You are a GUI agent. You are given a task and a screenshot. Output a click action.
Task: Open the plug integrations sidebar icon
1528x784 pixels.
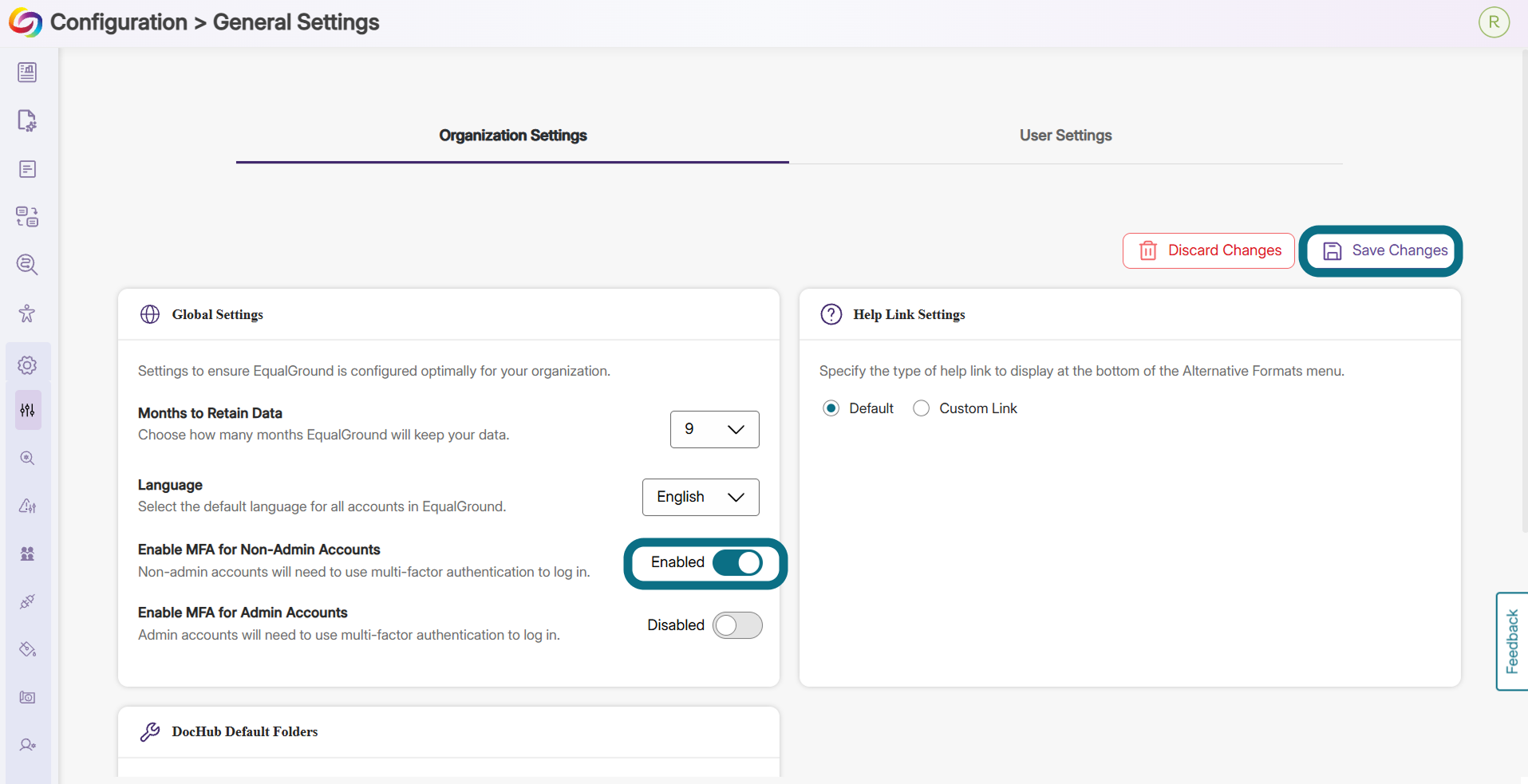click(x=27, y=601)
